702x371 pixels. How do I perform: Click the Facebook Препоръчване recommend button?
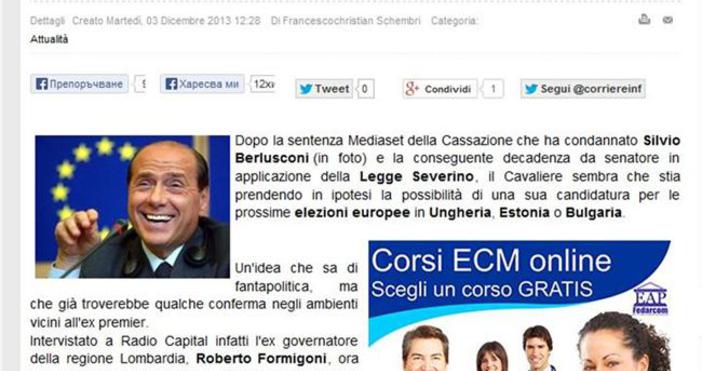pyautogui.click(x=80, y=84)
